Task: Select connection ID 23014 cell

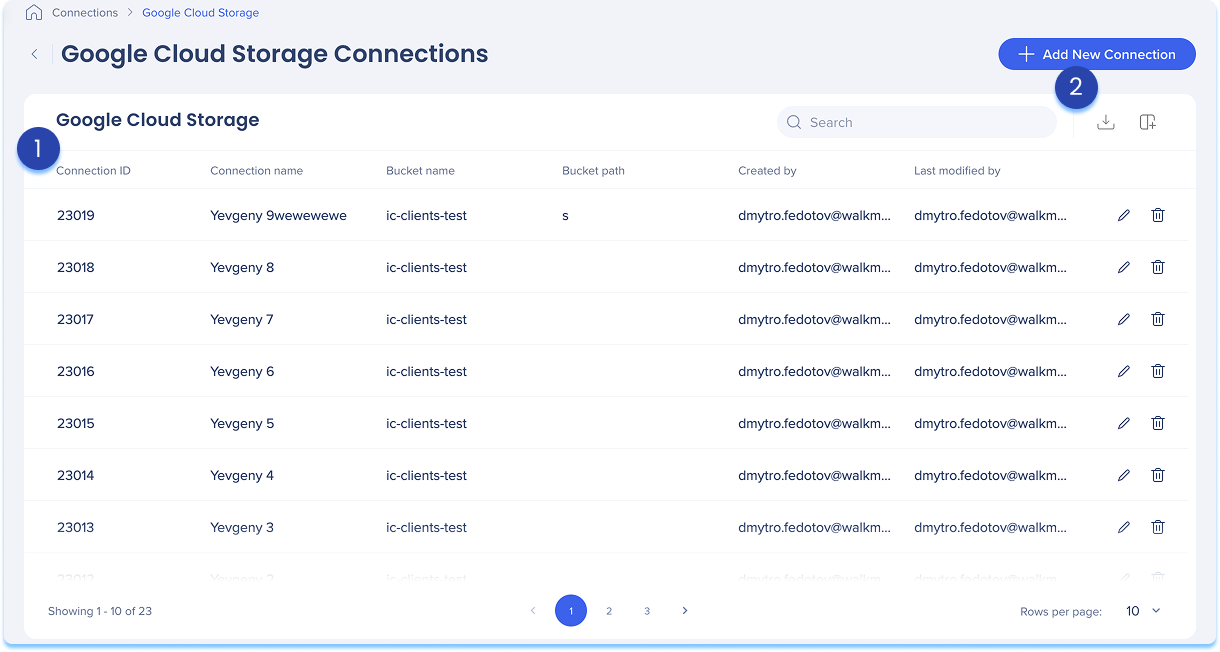Action: (x=75, y=475)
